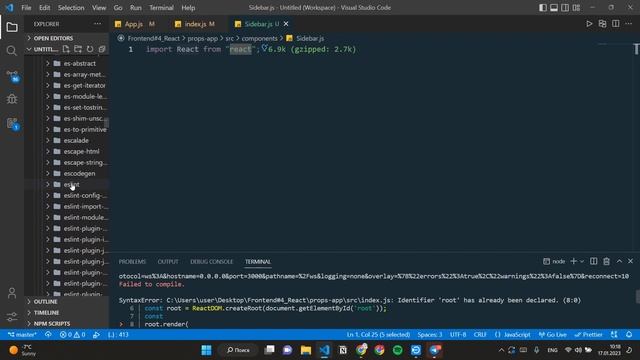Open changes icon in editor toolbar

click(602, 24)
